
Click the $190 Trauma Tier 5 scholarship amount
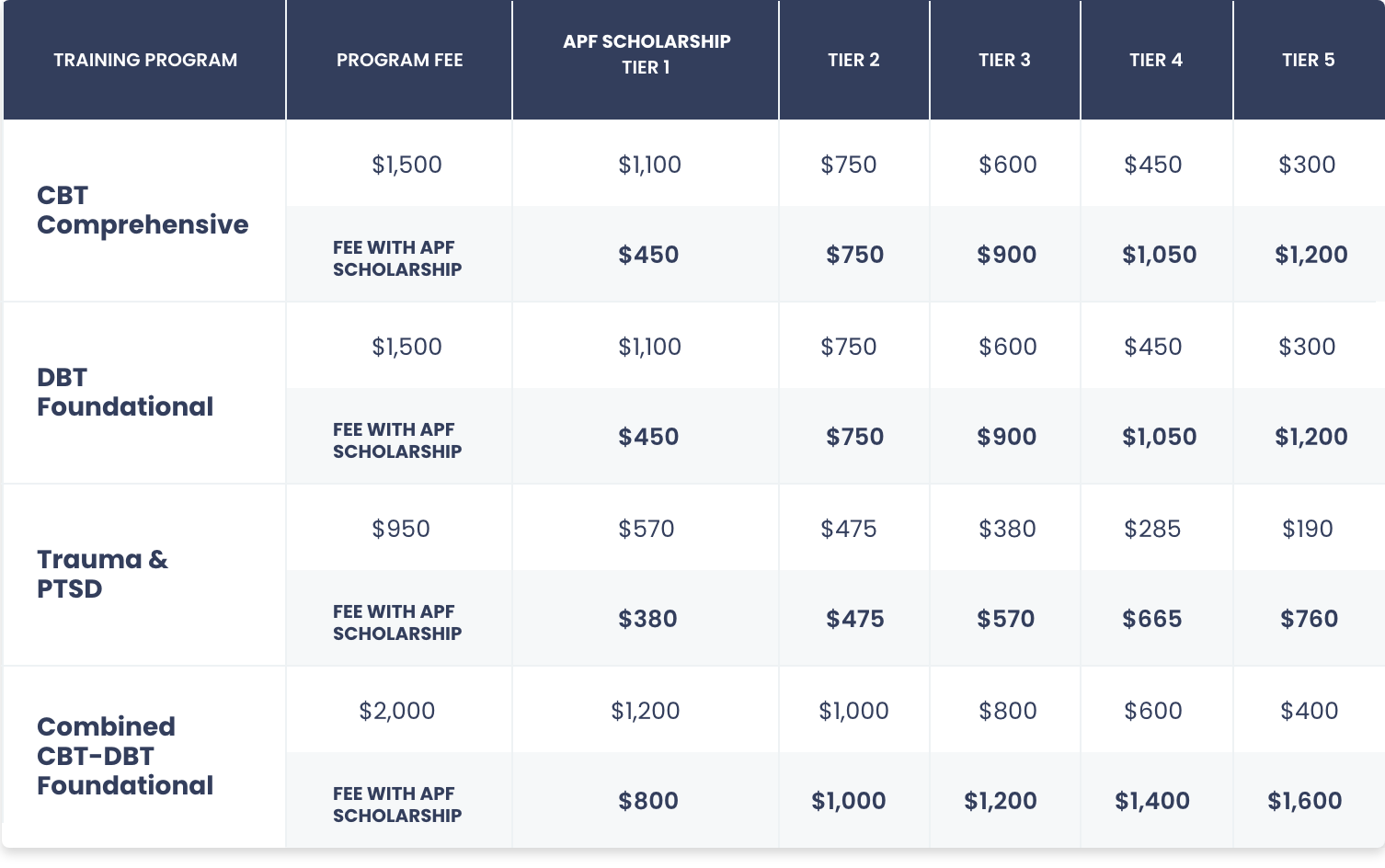click(x=1308, y=529)
